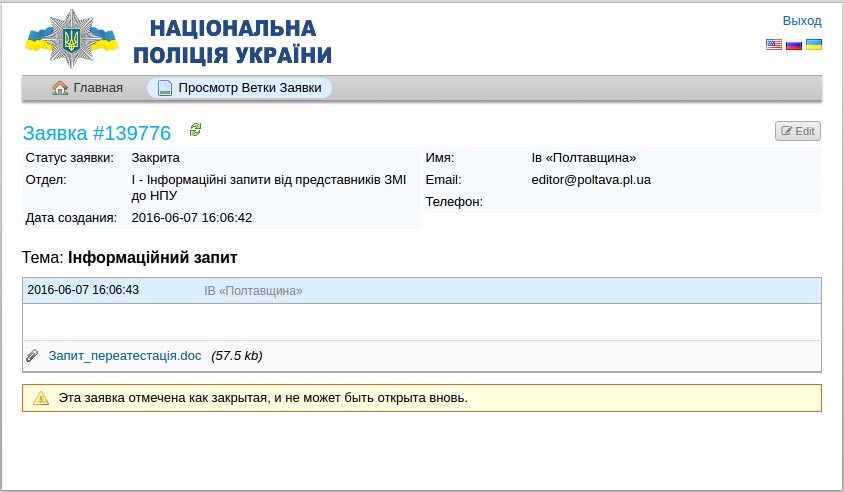Click the document icon in Просмотр Ветки Заявки
Screen dimensions: 844x492
[165, 88]
